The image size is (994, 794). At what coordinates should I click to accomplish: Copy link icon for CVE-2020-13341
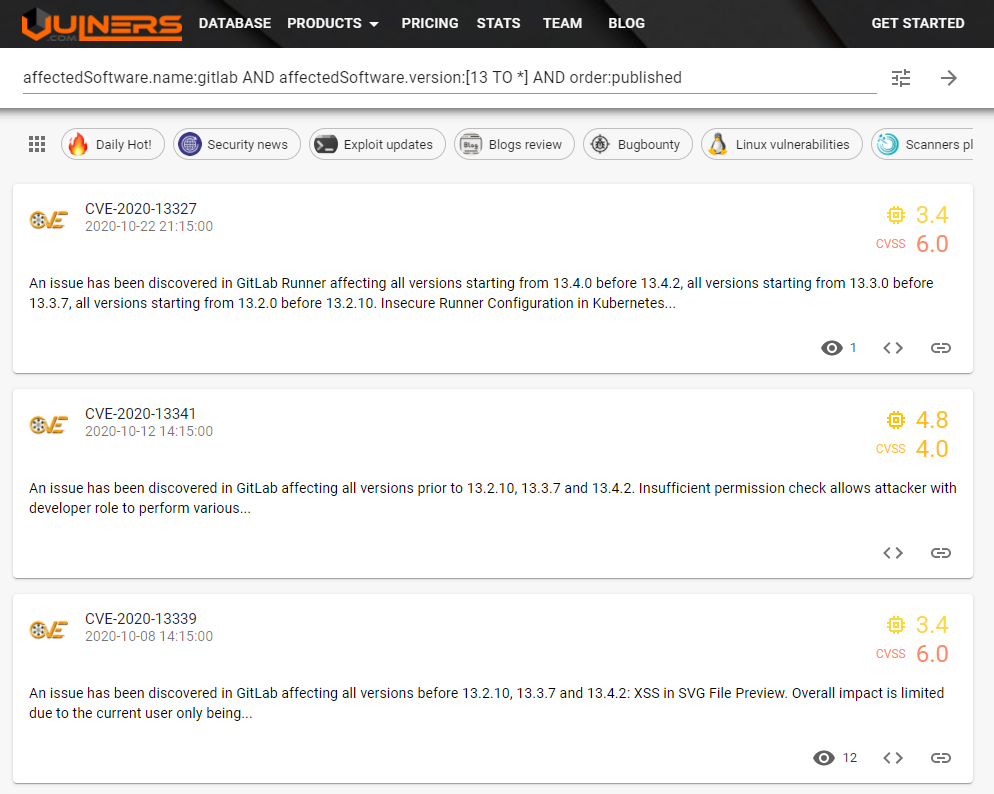(x=940, y=553)
